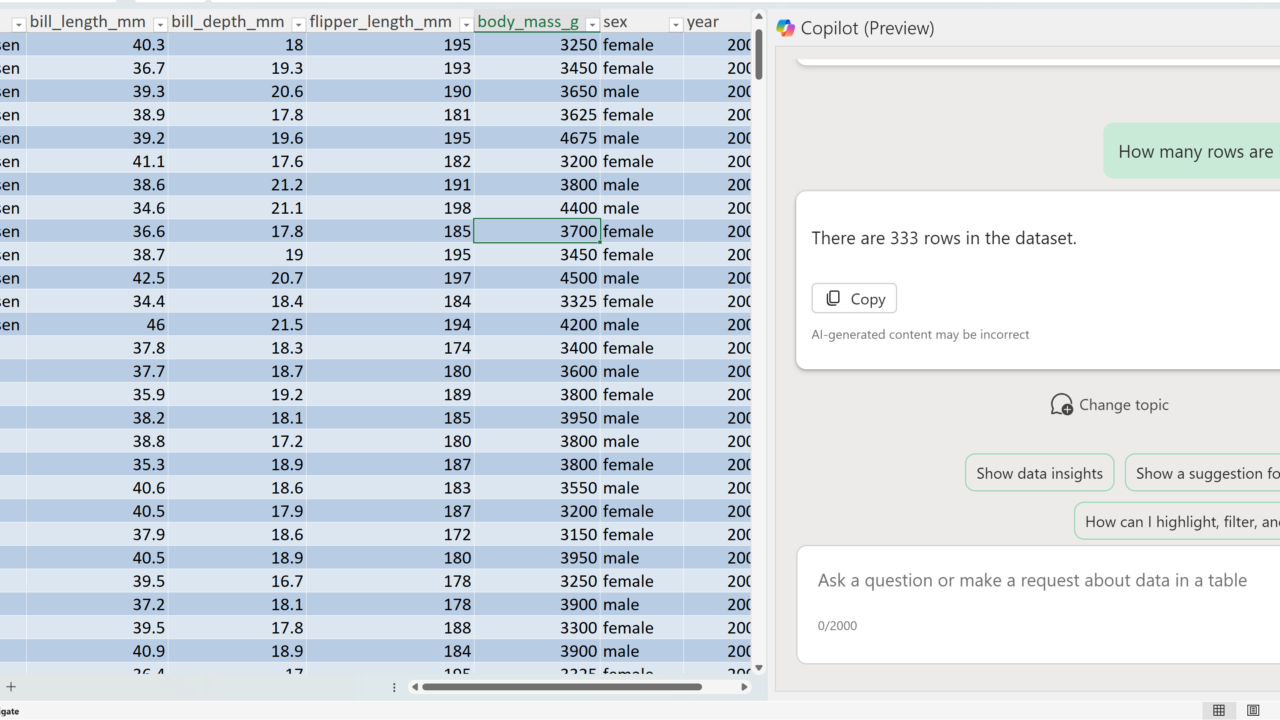Image resolution: width=1280 pixels, height=720 pixels.
Task: Click the sheet tab bar splitter dots
Action: tap(394, 687)
